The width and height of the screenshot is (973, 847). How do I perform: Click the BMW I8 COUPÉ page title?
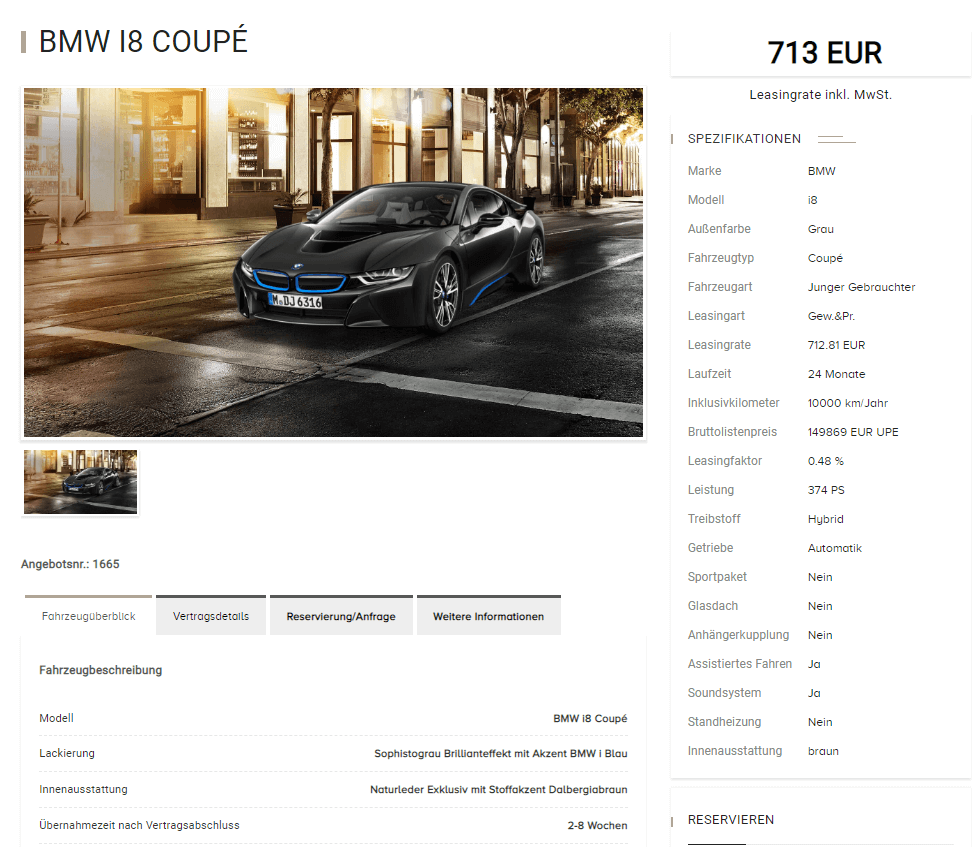click(x=143, y=42)
